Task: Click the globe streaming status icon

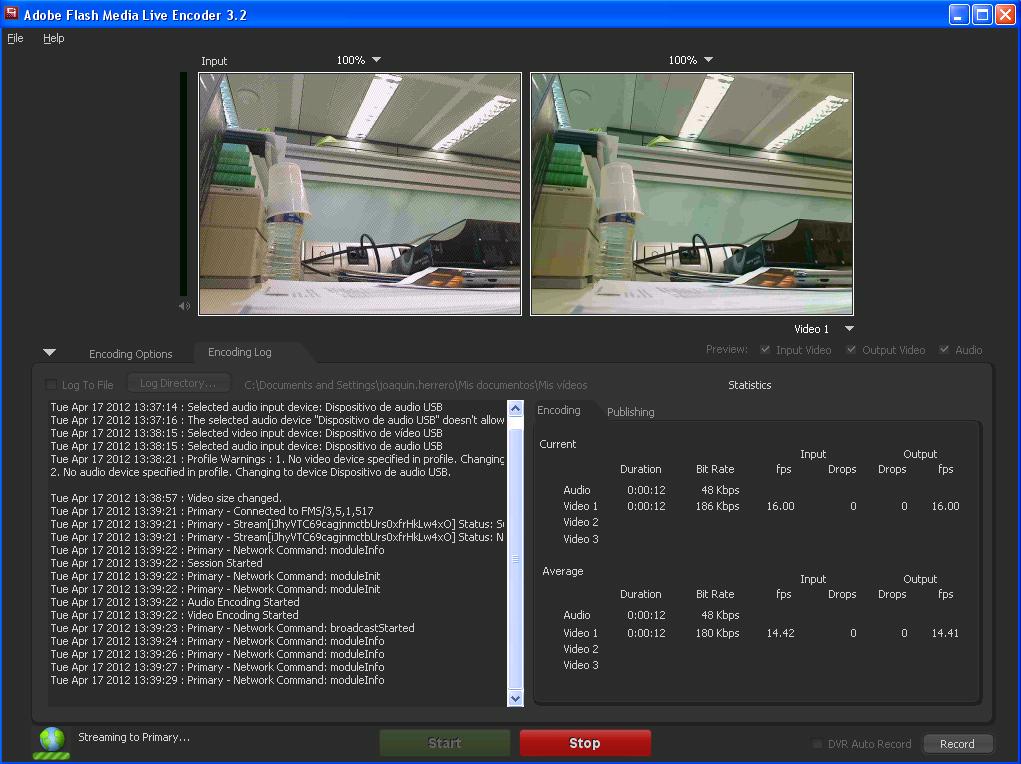Action: pos(51,743)
